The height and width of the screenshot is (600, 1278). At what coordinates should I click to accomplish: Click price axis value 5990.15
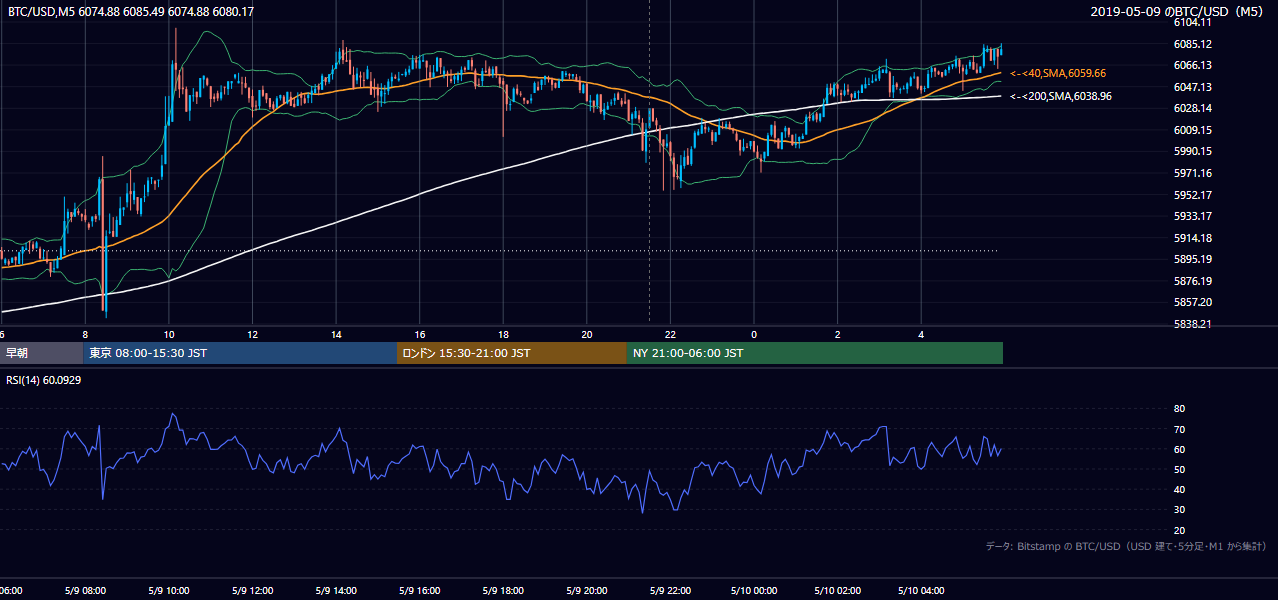[x=1193, y=151]
